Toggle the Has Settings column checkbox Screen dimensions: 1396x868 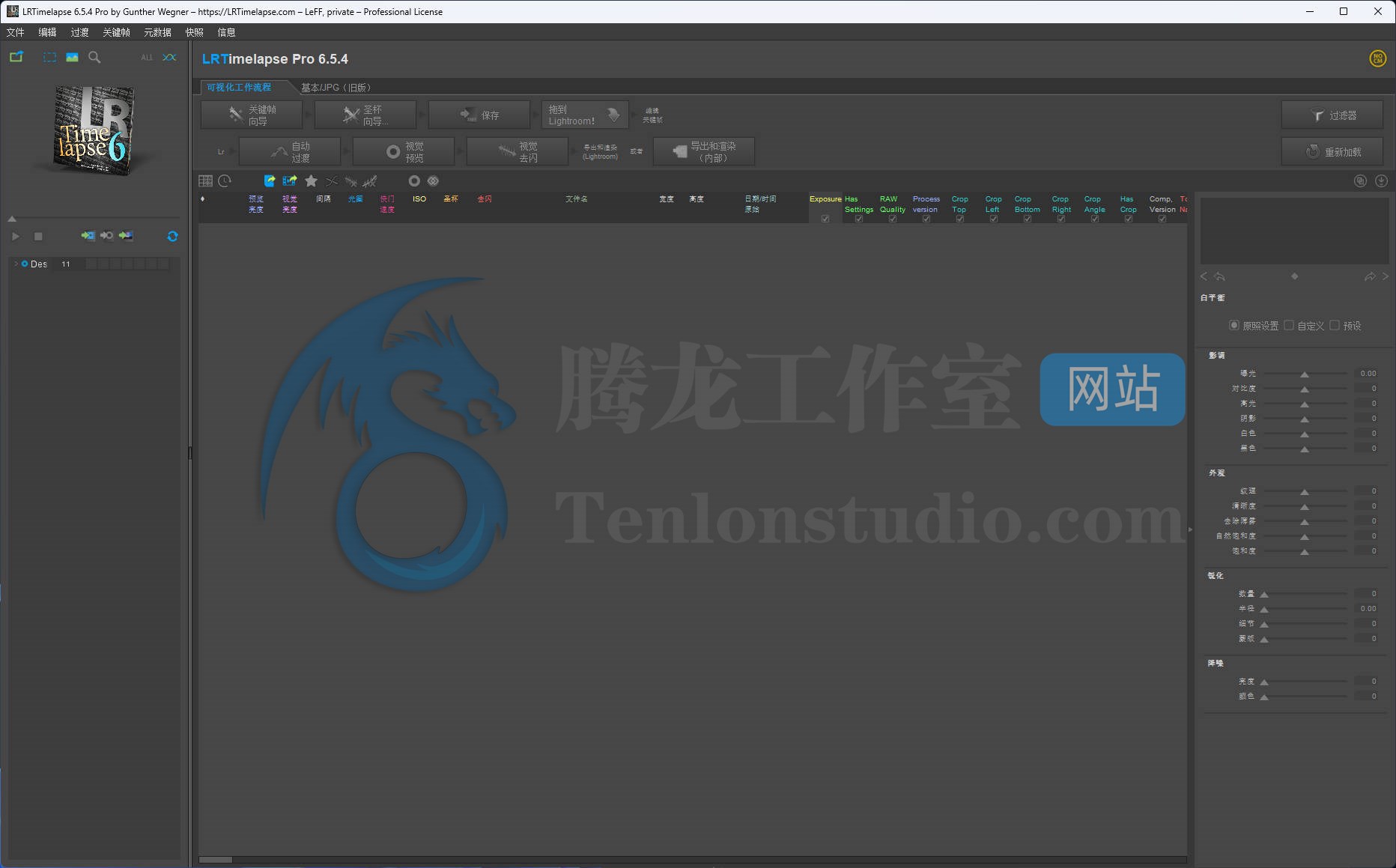click(859, 219)
